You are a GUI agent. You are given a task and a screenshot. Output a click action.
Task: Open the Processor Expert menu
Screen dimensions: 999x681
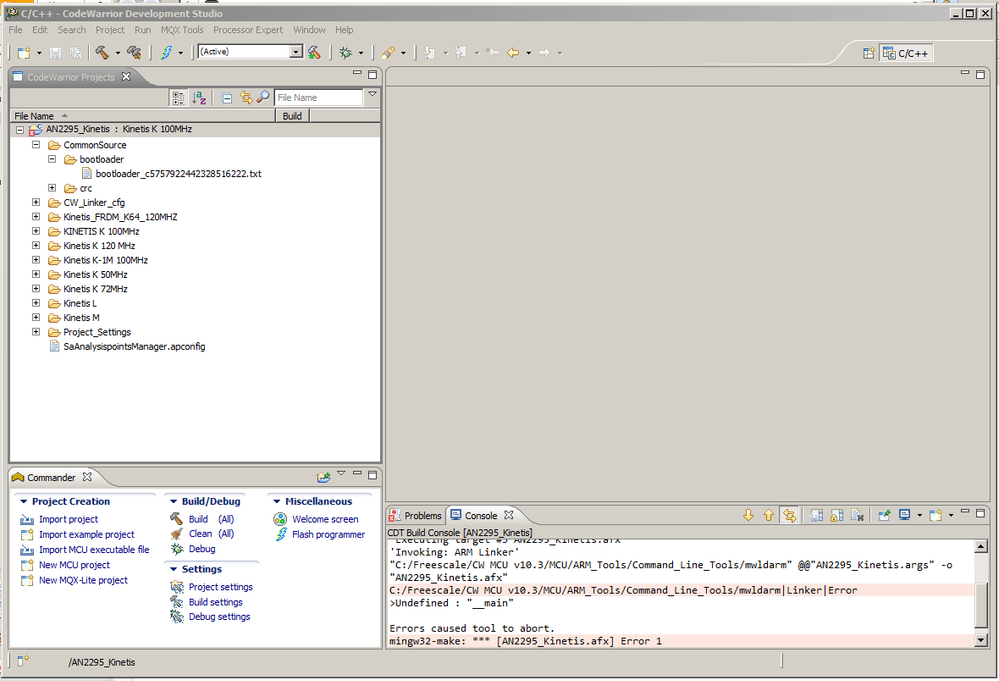(x=248, y=30)
